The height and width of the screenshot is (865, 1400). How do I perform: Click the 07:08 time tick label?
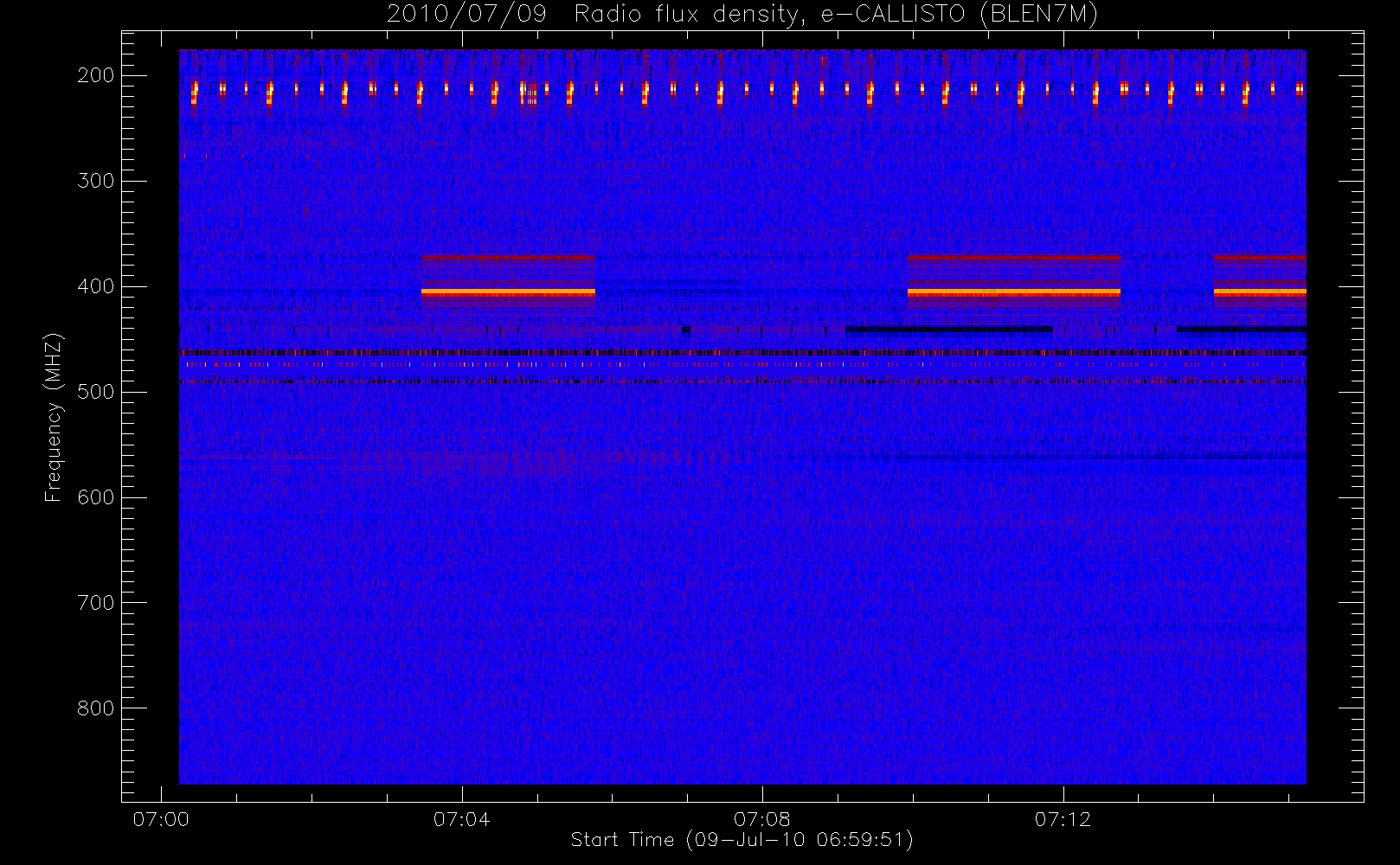click(762, 819)
